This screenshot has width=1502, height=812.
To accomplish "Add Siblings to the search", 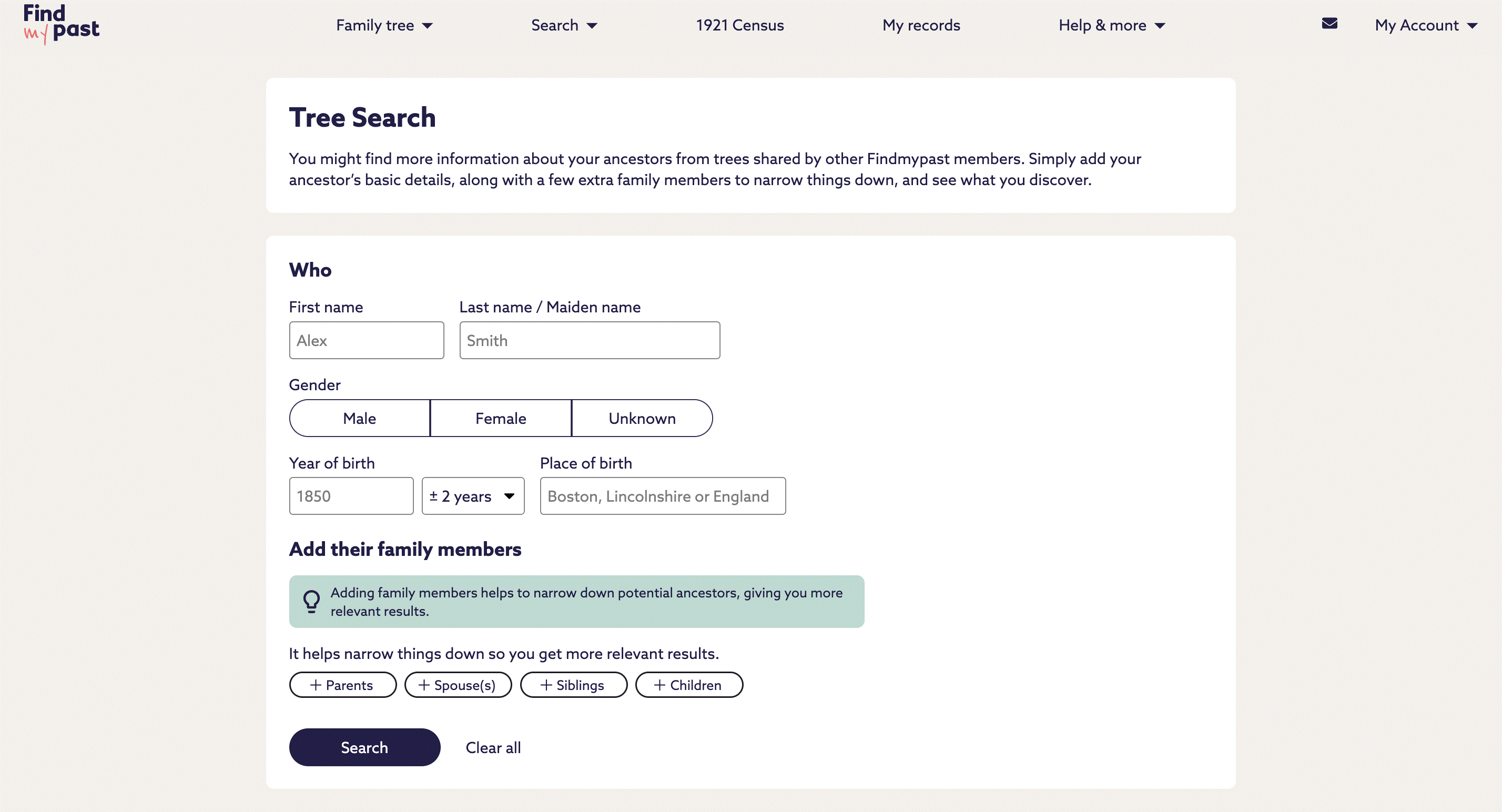I will [x=573, y=685].
